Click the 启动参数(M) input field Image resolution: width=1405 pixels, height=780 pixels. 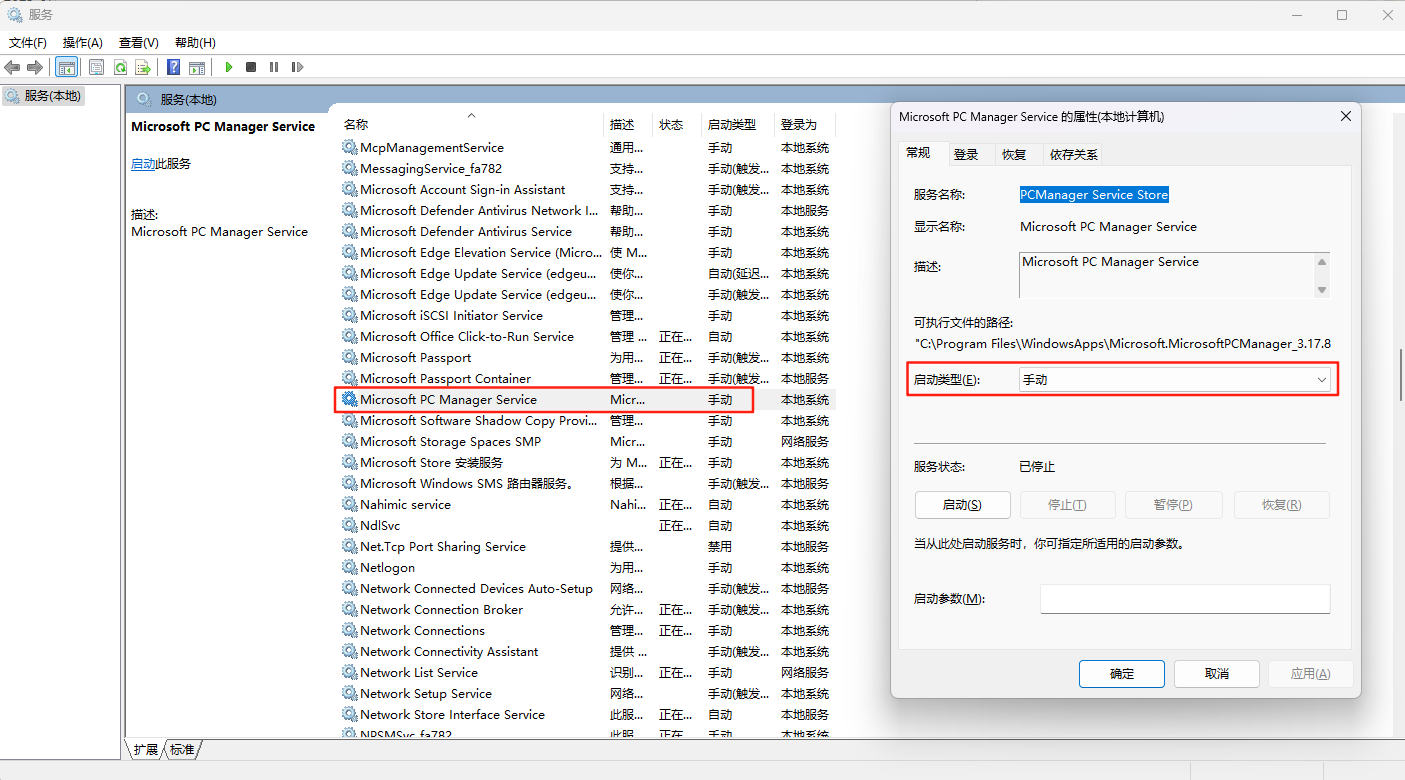click(1185, 598)
